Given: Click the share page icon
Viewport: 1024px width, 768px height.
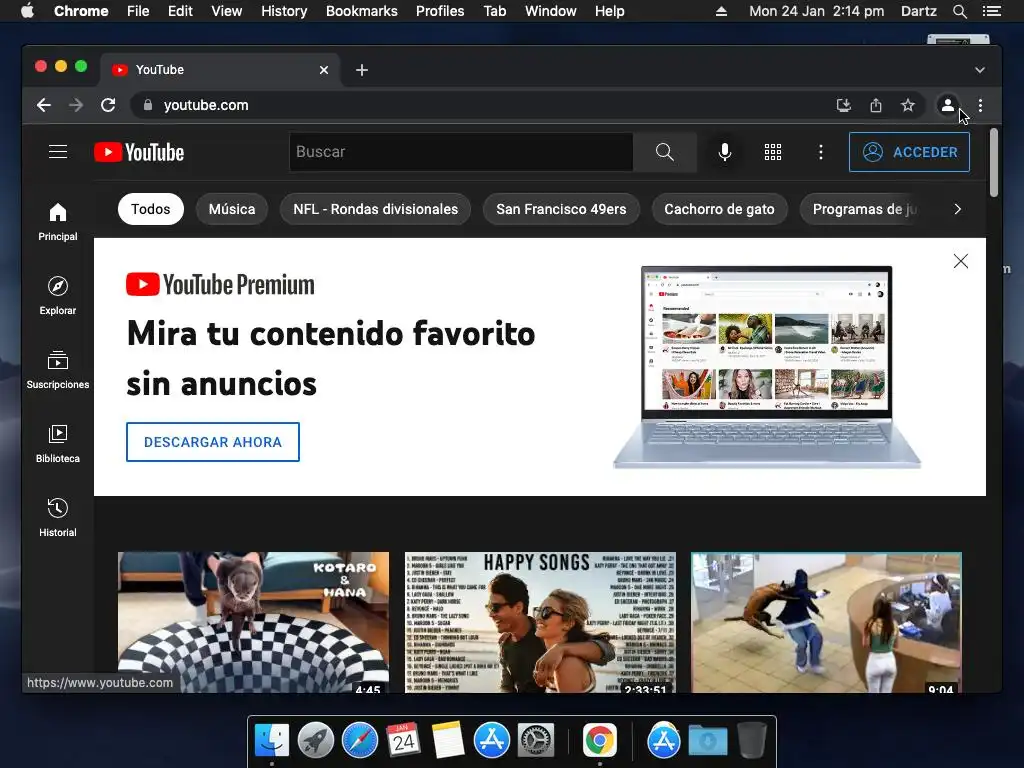Looking at the screenshot, I should [876, 105].
